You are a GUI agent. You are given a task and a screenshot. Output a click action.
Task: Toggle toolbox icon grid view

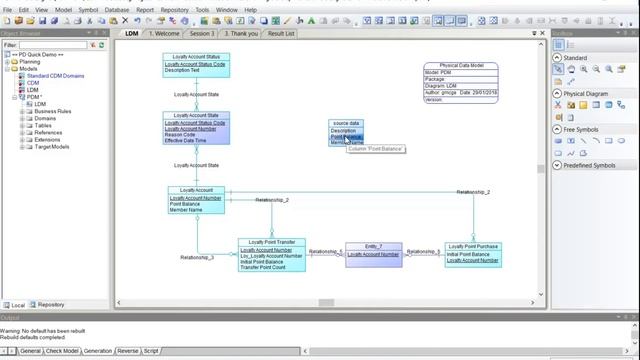pyautogui.click(x=559, y=45)
